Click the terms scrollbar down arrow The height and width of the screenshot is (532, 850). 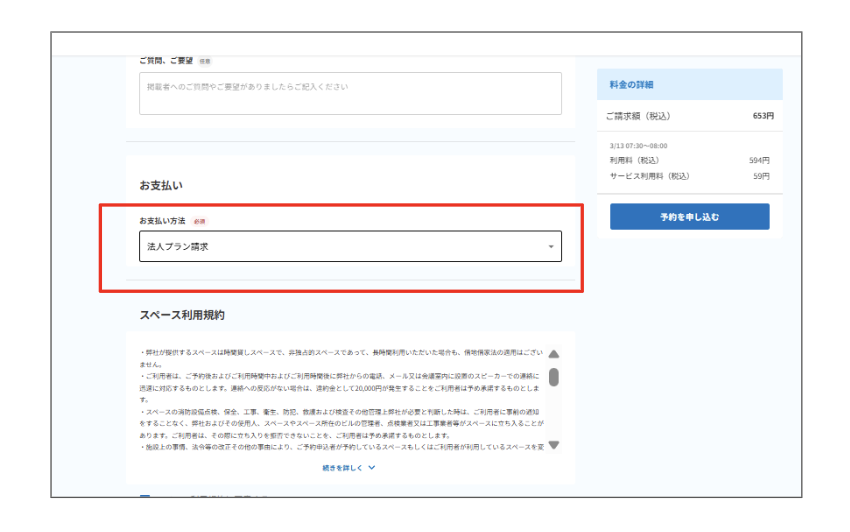pos(553,445)
